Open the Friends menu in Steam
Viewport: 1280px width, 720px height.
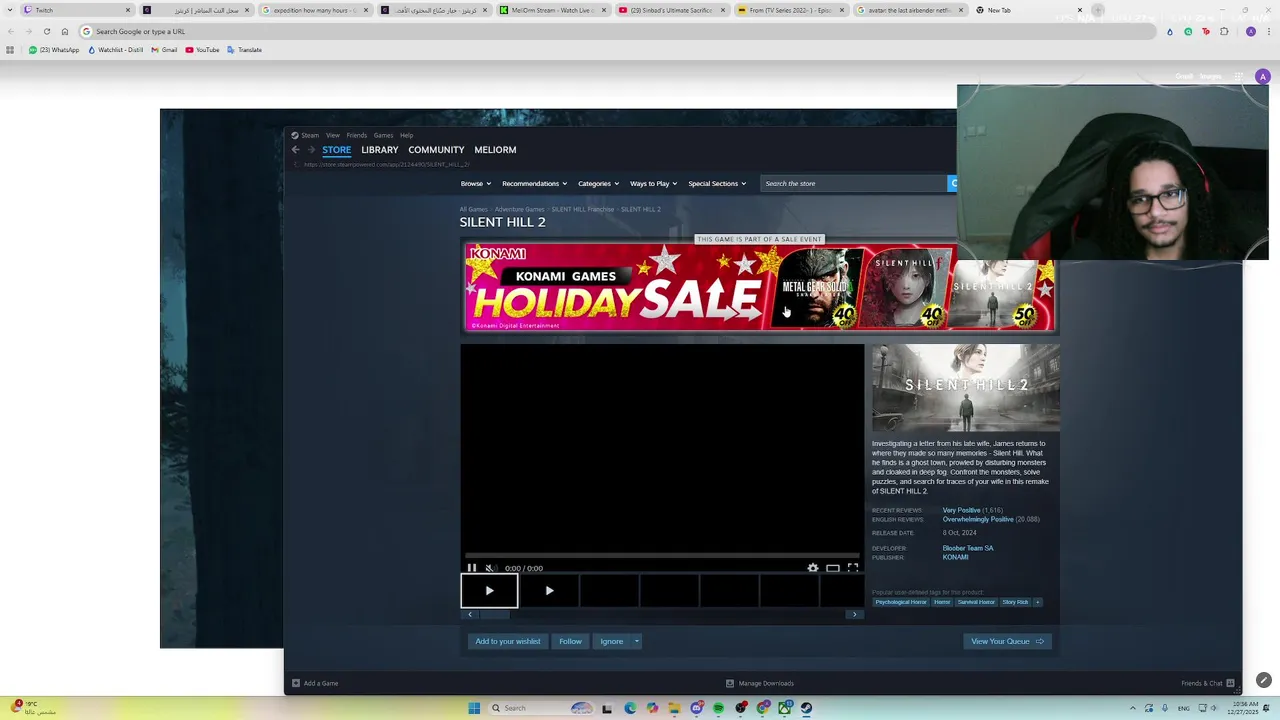click(x=357, y=135)
